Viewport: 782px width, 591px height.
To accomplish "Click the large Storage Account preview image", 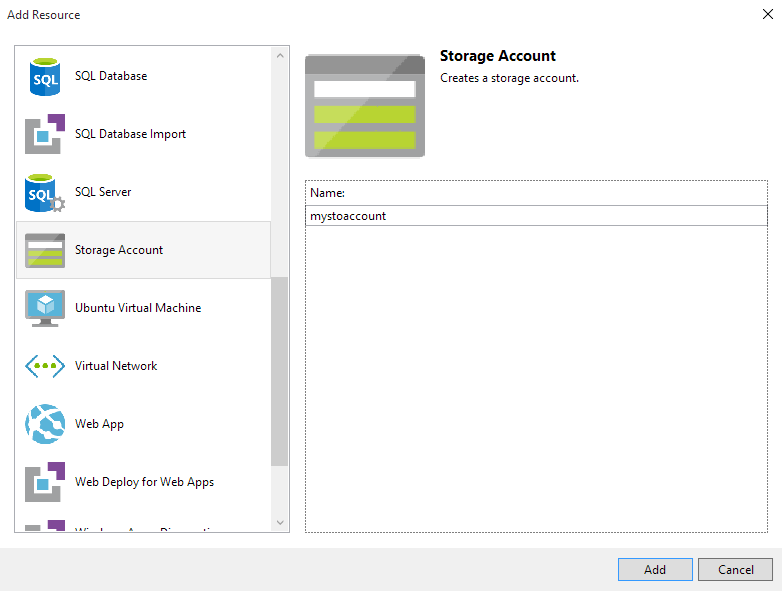I will 365,106.
